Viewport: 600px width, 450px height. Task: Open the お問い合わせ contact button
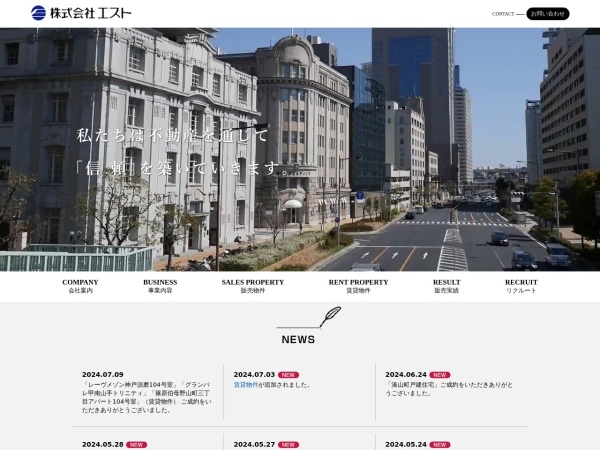coord(548,14)
